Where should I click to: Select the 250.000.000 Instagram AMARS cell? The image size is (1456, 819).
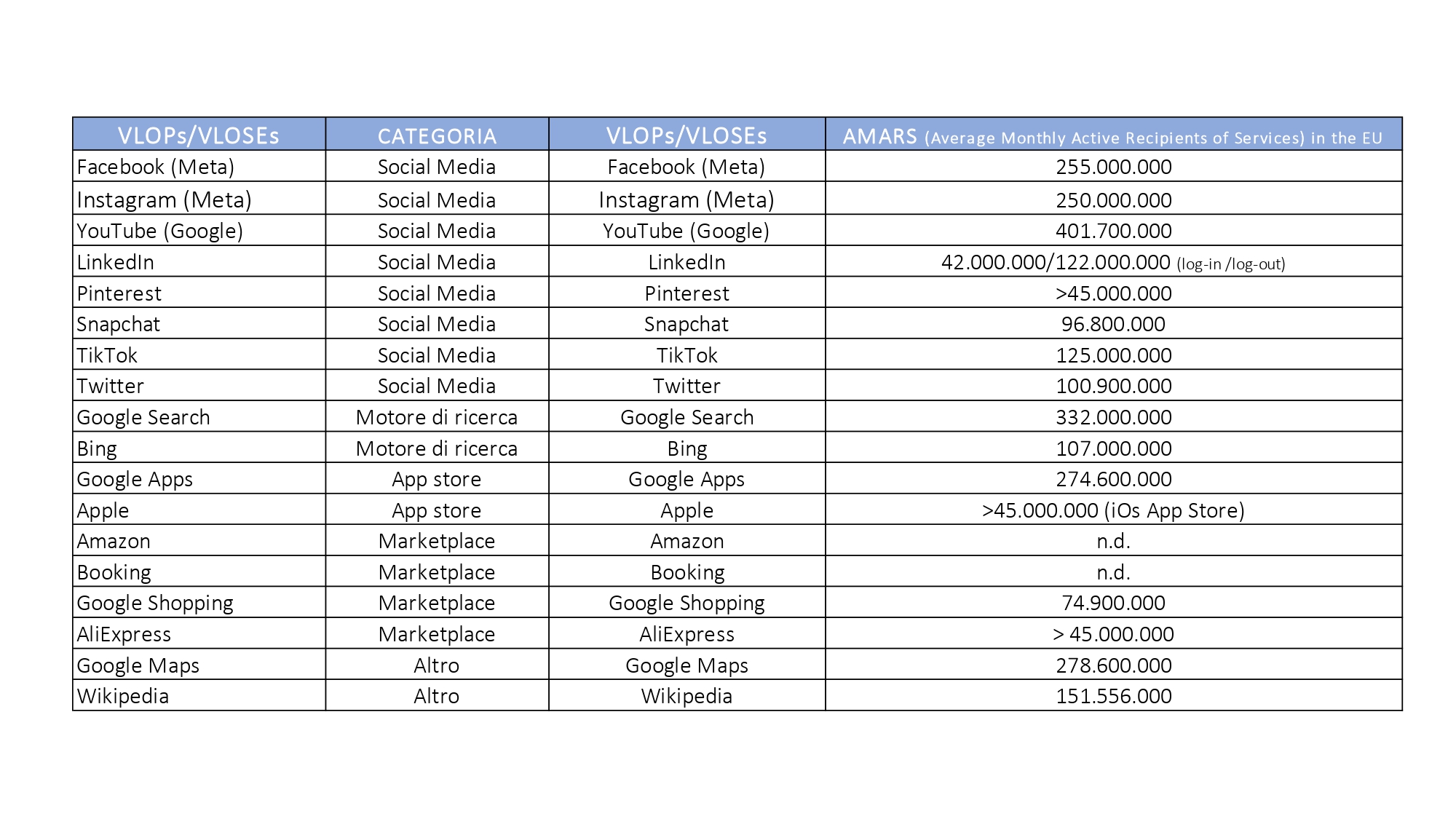pos(1113,200)
